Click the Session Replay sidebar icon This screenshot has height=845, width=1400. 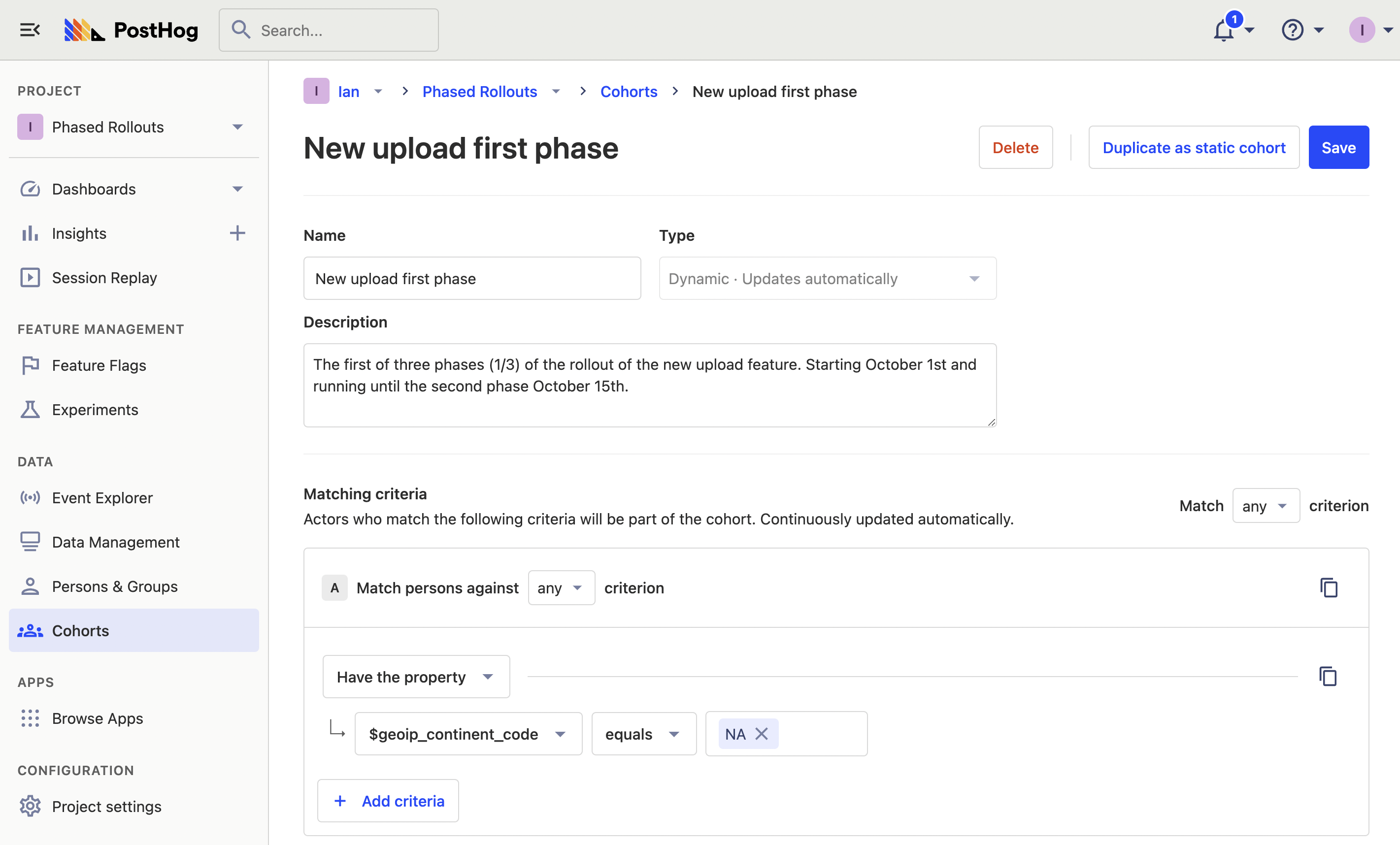click(x=30, y=277)
